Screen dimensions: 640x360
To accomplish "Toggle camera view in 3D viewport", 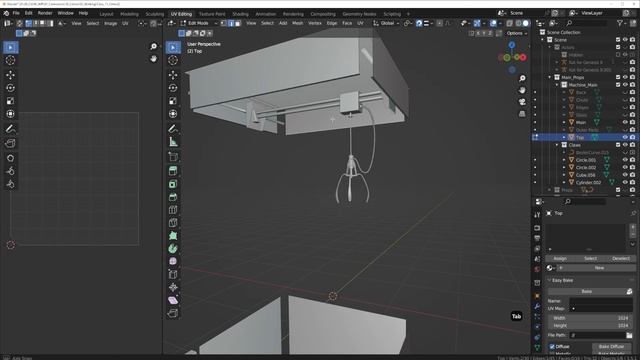I will pos(522,102).
